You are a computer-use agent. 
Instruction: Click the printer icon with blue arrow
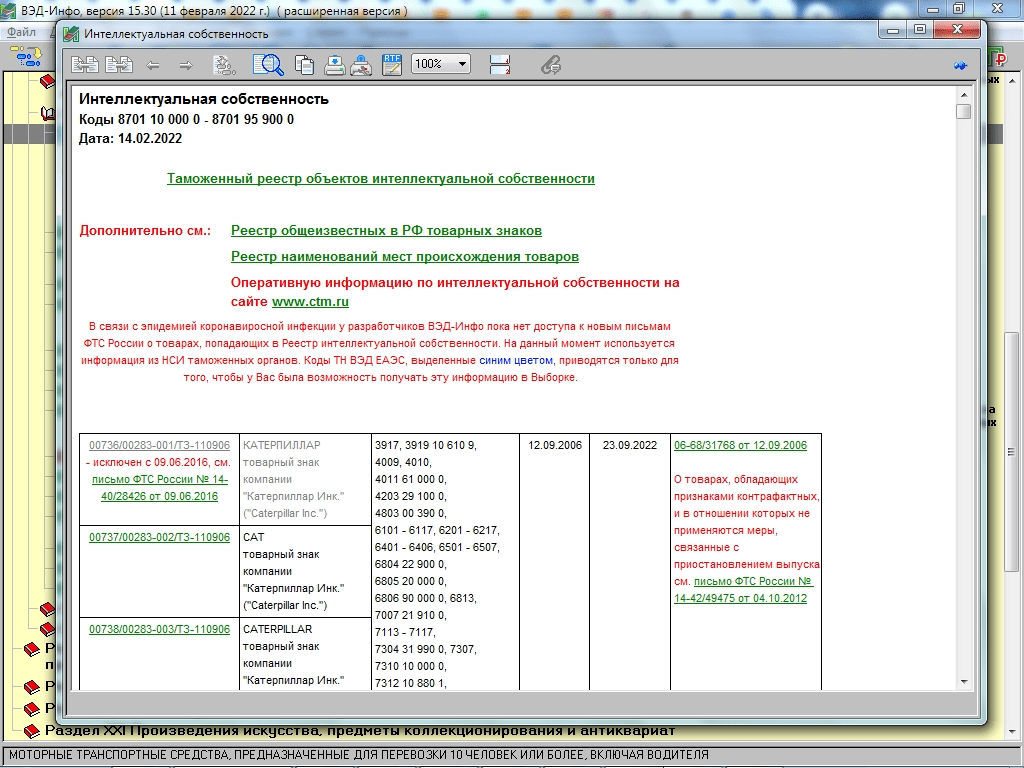[x=334, y=65]
